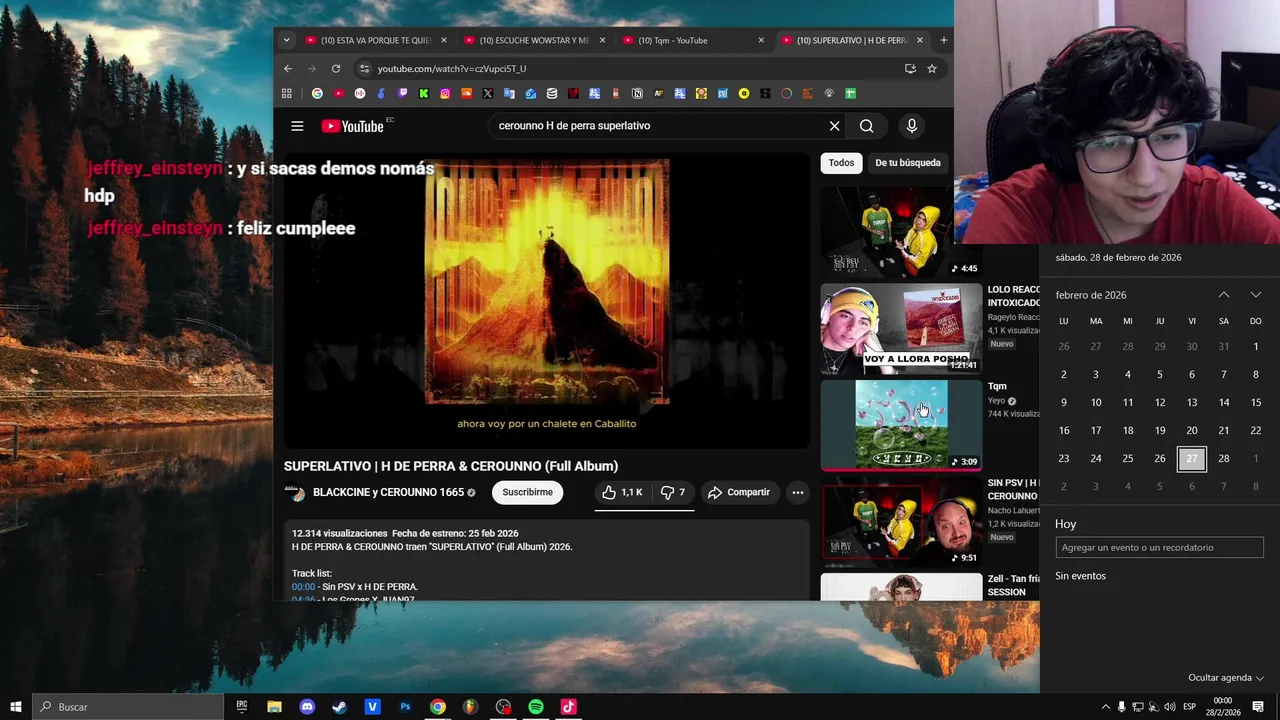Click the microphone icon in system tray
Viewport: 1280px width, 720px height.
pos(1122,707)
